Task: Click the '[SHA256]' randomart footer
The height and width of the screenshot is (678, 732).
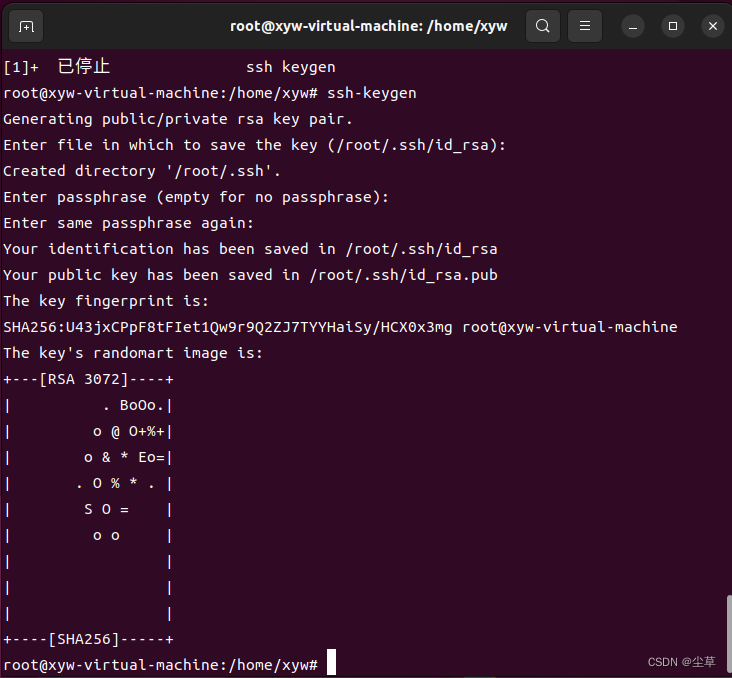Action: [x=84, y=639]
